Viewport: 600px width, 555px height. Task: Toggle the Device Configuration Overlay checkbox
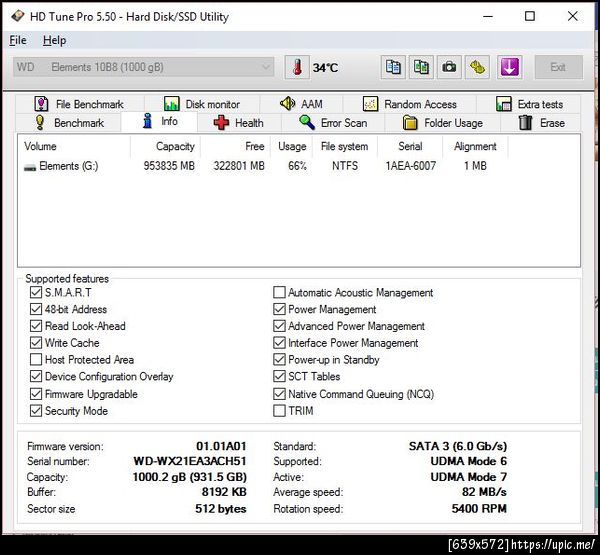pyautogui.click(x=36, y=376)
